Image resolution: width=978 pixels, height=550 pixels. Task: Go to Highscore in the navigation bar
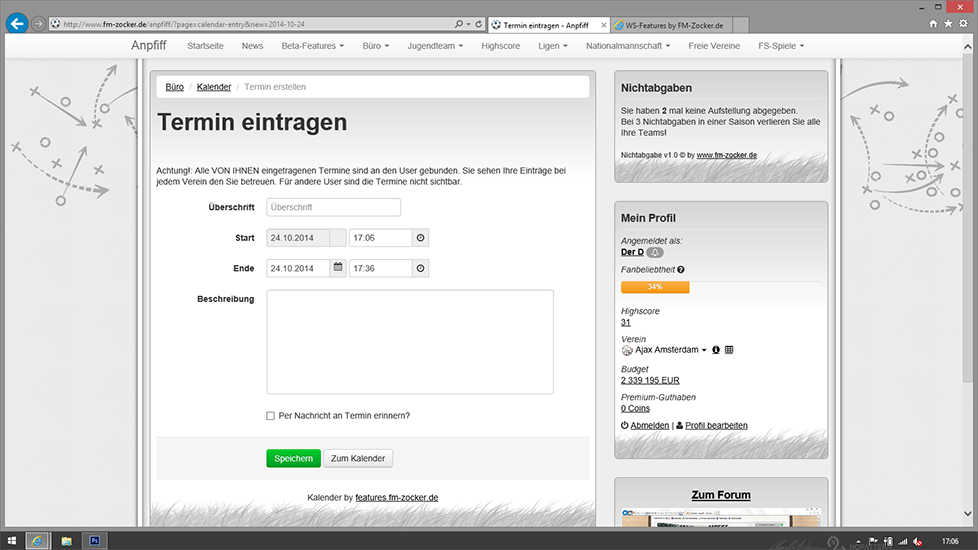coord(500,46)
